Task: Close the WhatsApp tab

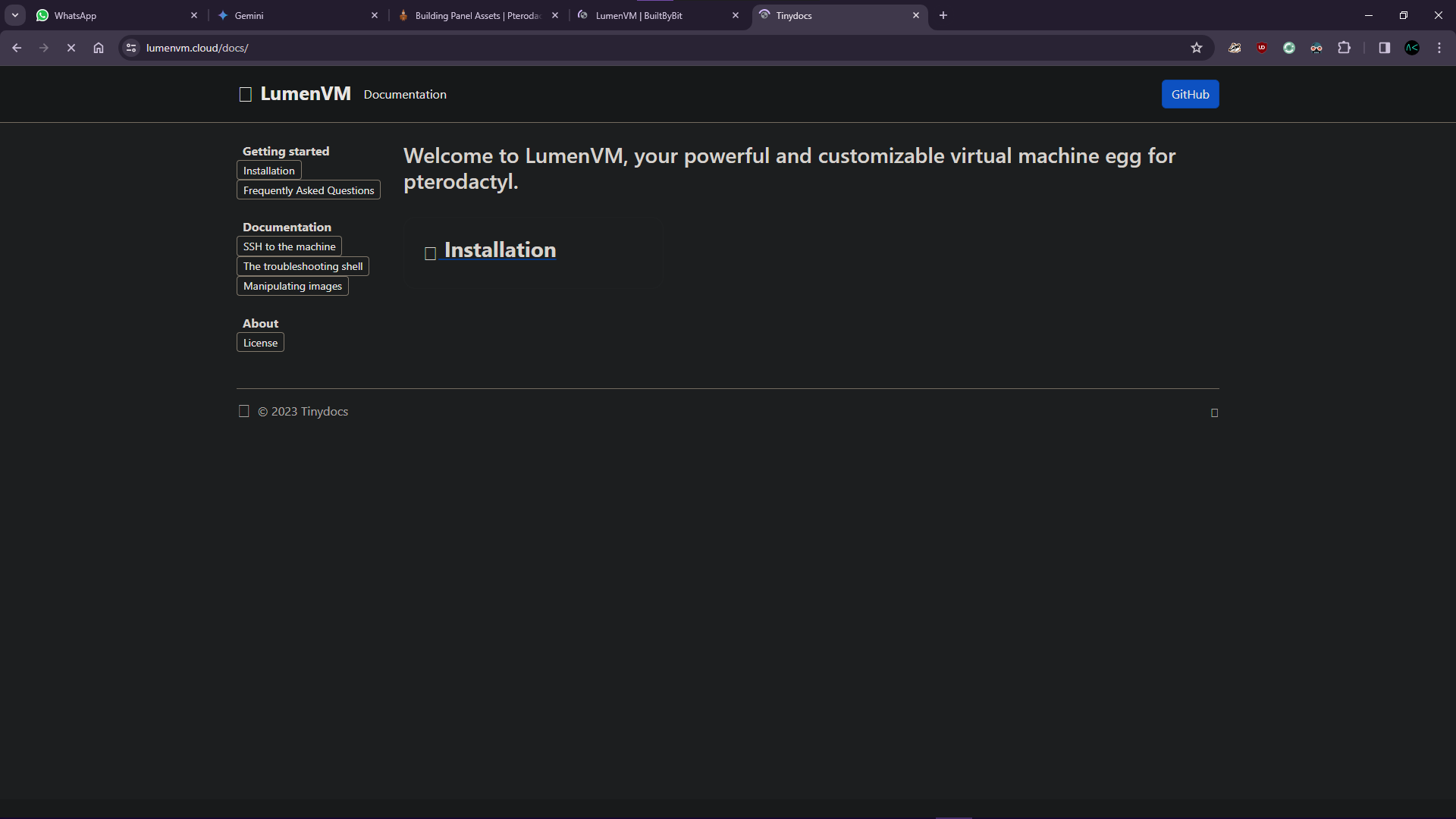Action: 194,15
